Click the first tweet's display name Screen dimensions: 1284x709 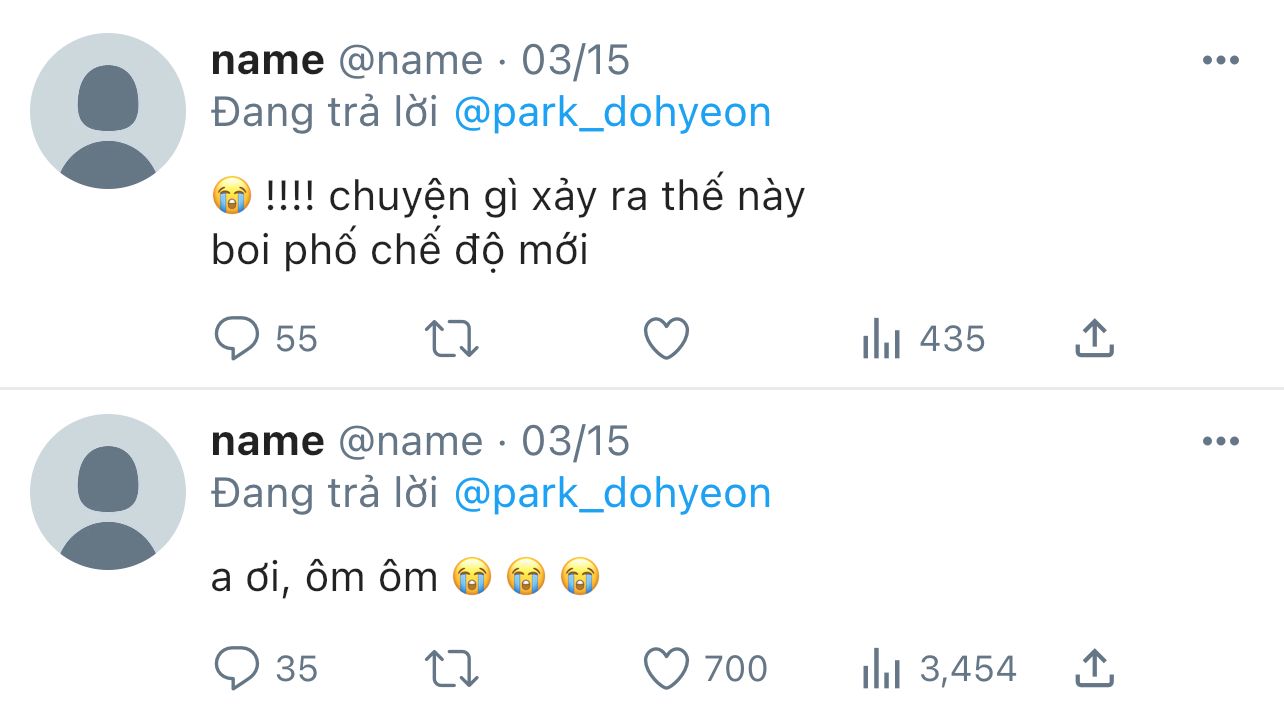267,61
